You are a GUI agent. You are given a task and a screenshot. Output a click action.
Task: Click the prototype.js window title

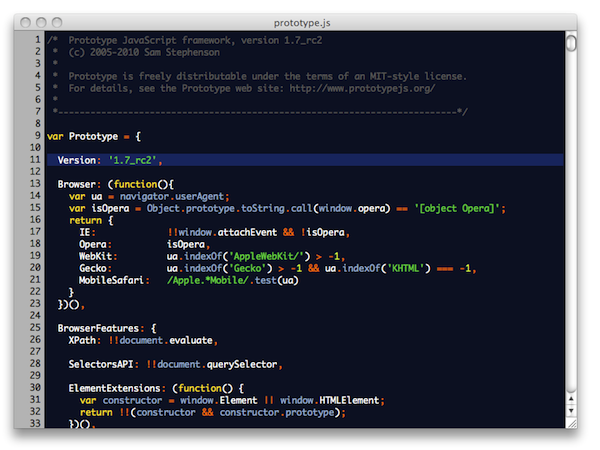click(302, 23)
